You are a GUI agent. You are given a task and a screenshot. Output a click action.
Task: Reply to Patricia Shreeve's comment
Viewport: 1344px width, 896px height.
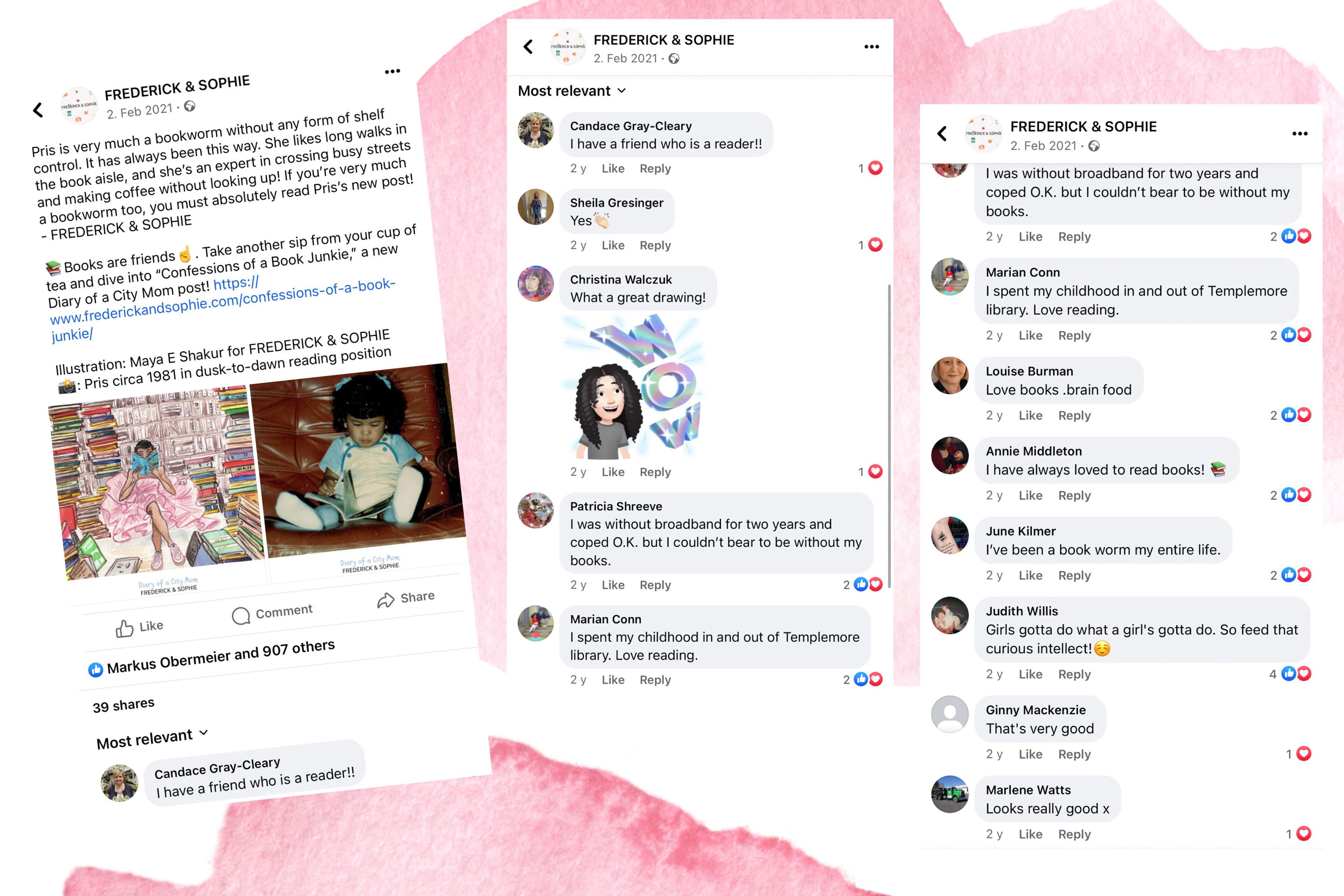[655, 585]
